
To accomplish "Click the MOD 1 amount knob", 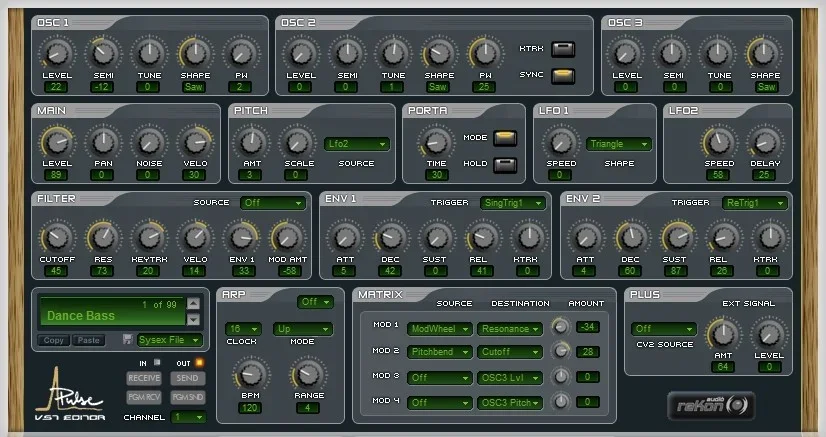I will 560,327.
